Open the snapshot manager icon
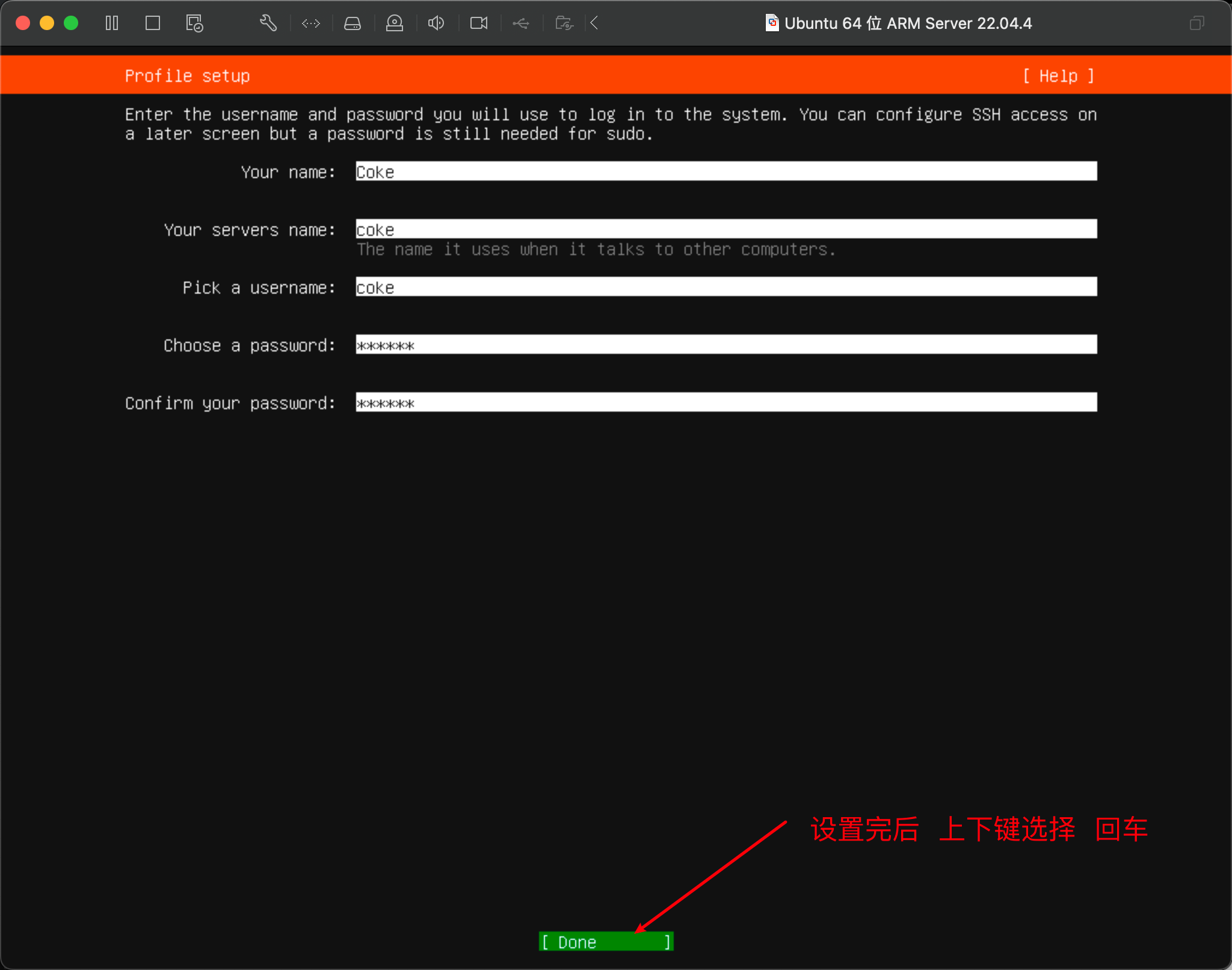1232x970 pixels. coord(194,23)
